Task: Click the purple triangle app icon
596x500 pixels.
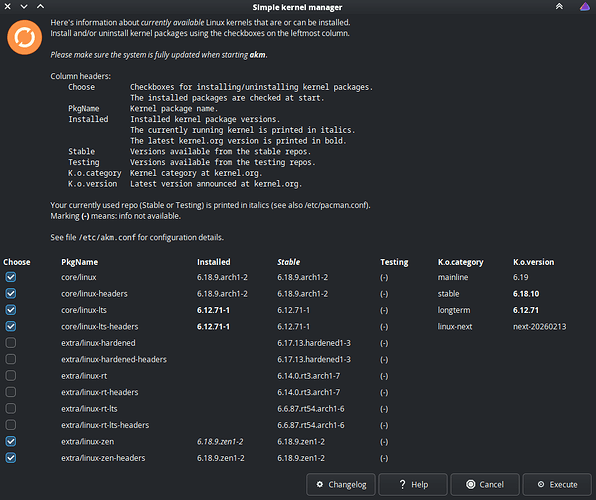Action: [x=585, y=6]
